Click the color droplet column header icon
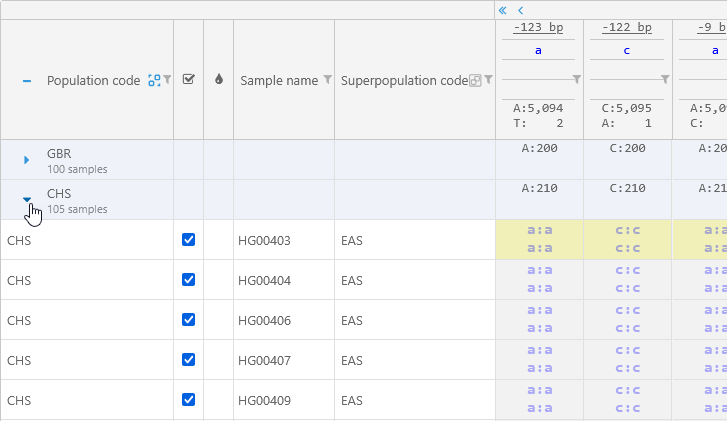 point(219,79)
